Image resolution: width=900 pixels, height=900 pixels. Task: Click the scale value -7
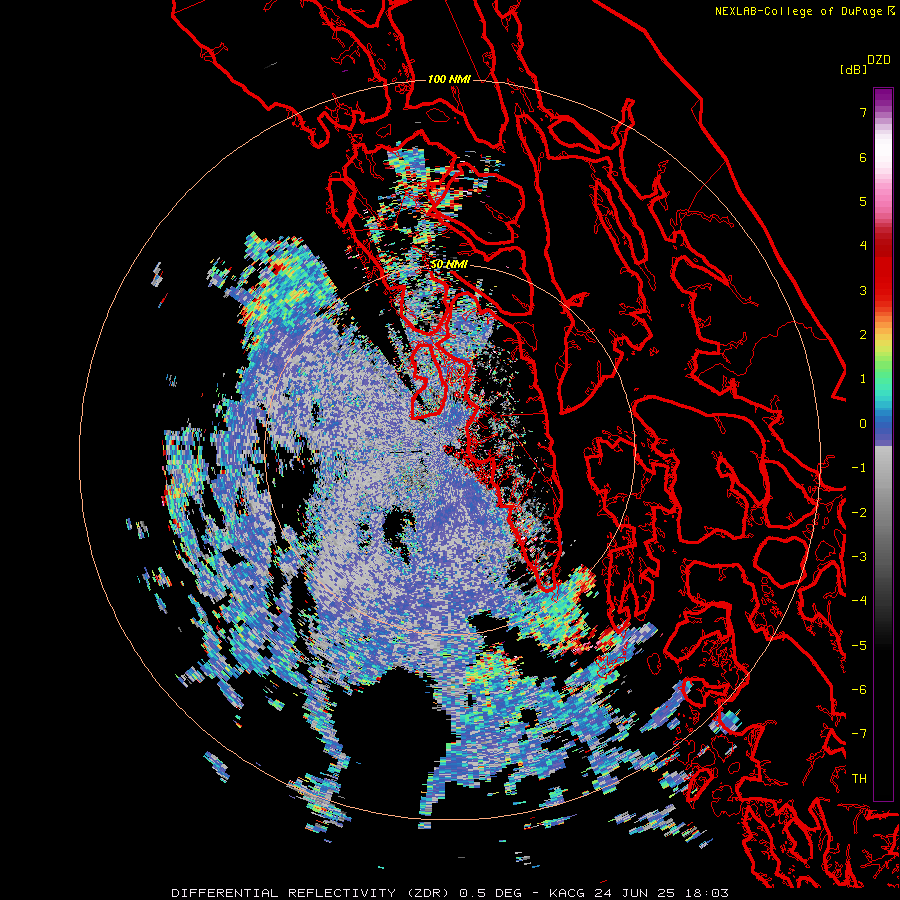859,734
